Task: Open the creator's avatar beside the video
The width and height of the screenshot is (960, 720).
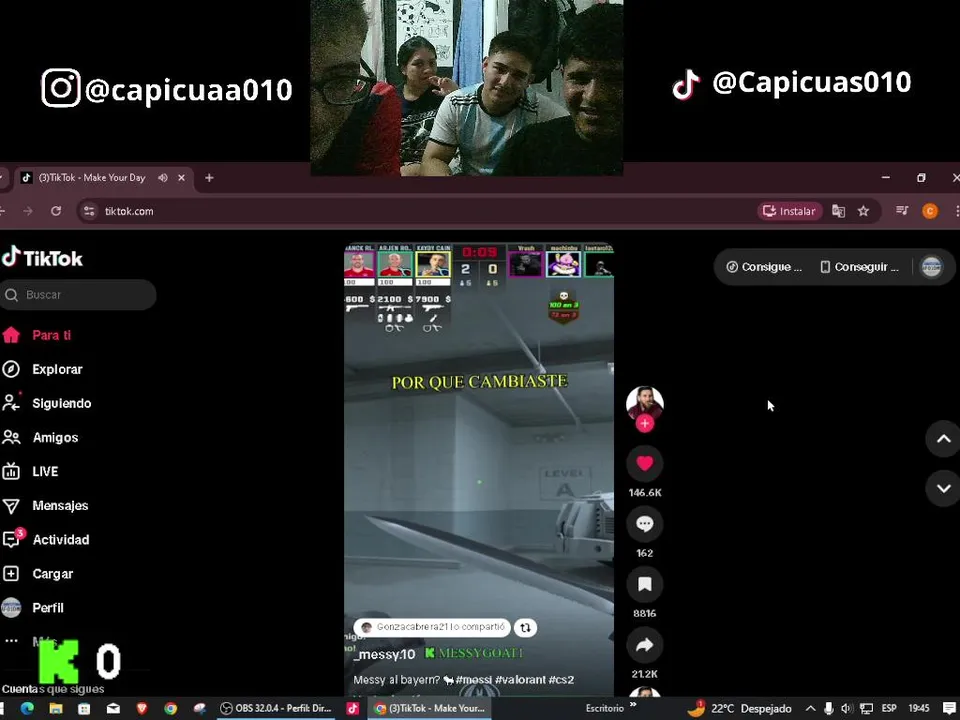Action: [x=644, y=402]
